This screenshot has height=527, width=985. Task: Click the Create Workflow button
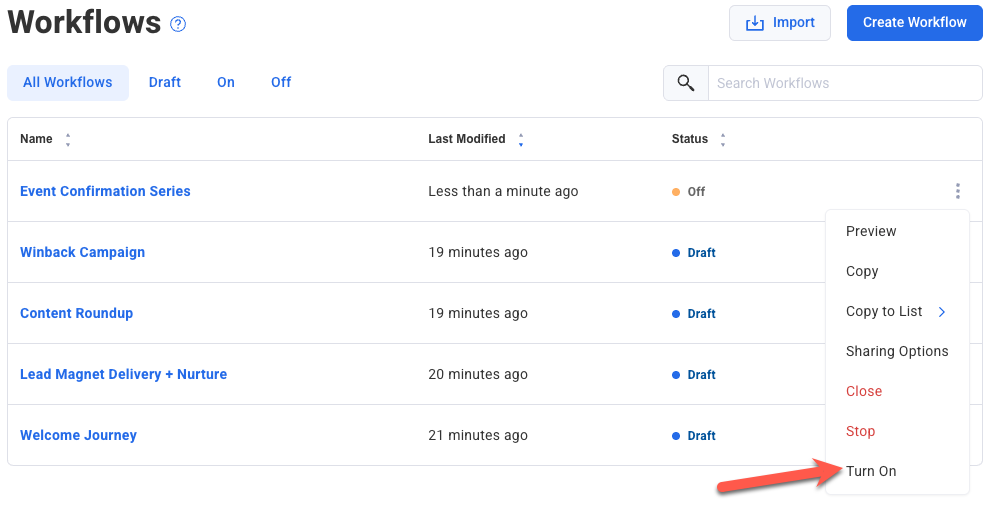(914, 23)
